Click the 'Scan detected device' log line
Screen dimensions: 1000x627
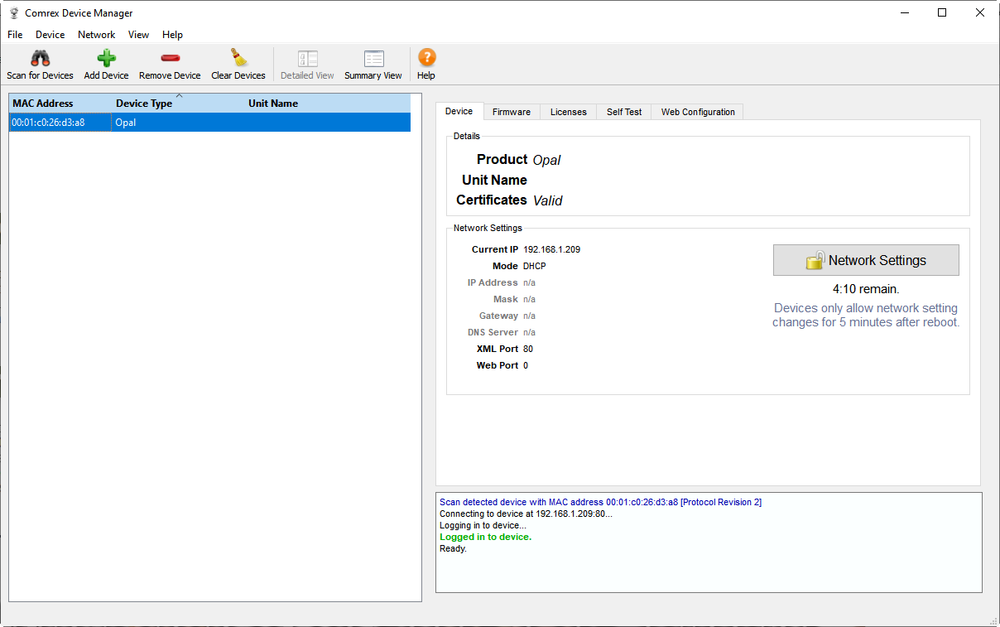[x=600, y=502]
